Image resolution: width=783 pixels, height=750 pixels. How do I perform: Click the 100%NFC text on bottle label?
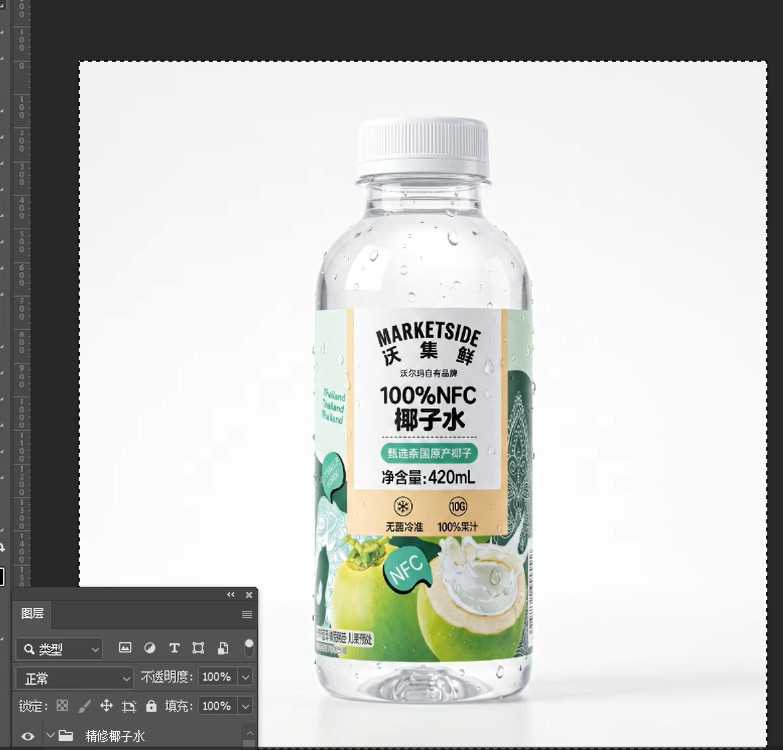tap(428, 395)
